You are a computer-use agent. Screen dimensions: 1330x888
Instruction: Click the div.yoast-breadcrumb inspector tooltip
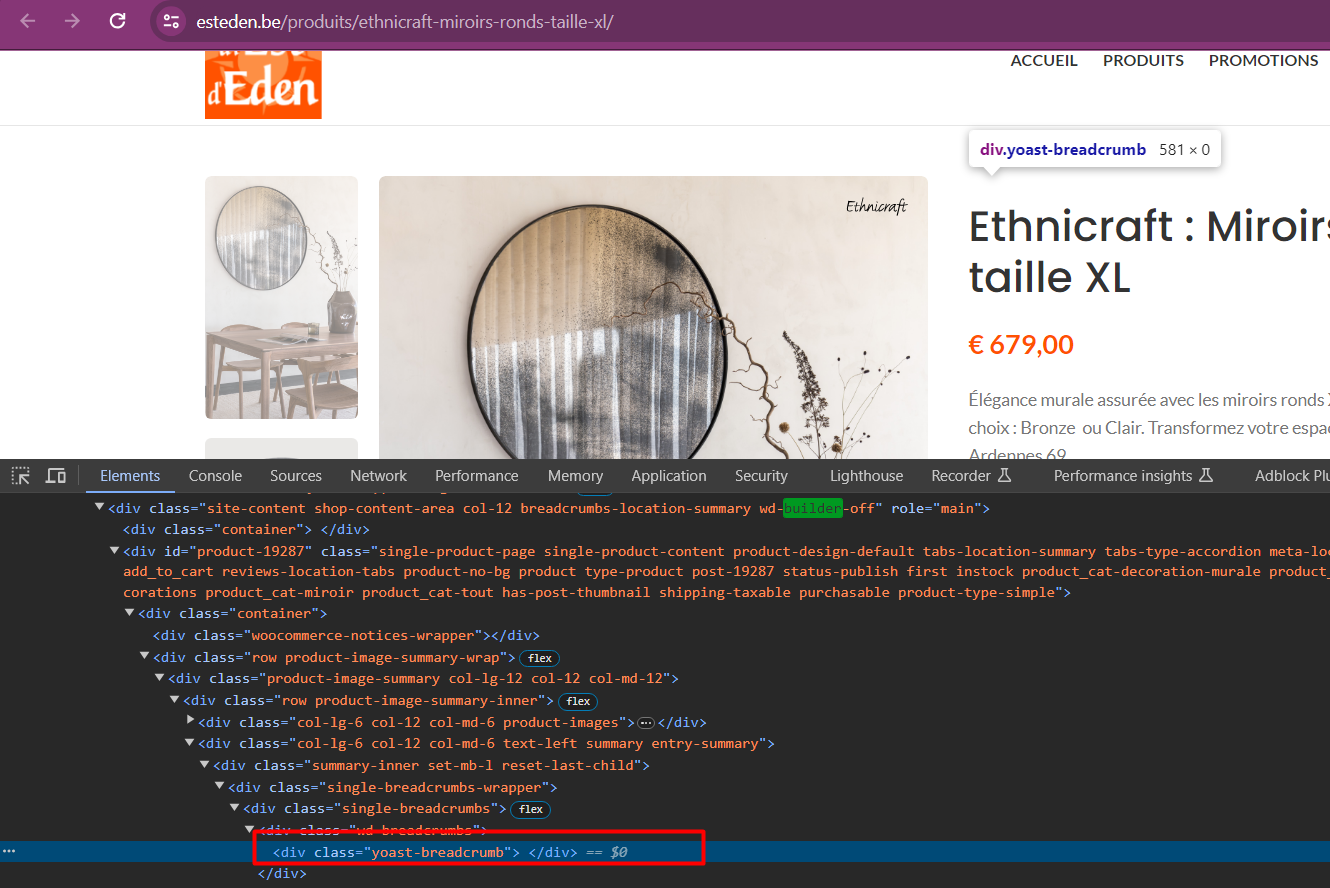click(x=1095, y=150)
